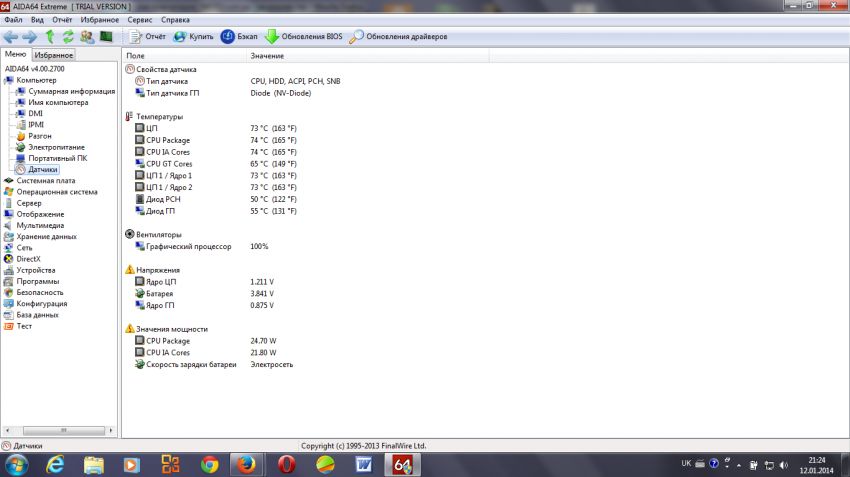
Task: Click the Back navigation arrow
Action: click(11, 37)
